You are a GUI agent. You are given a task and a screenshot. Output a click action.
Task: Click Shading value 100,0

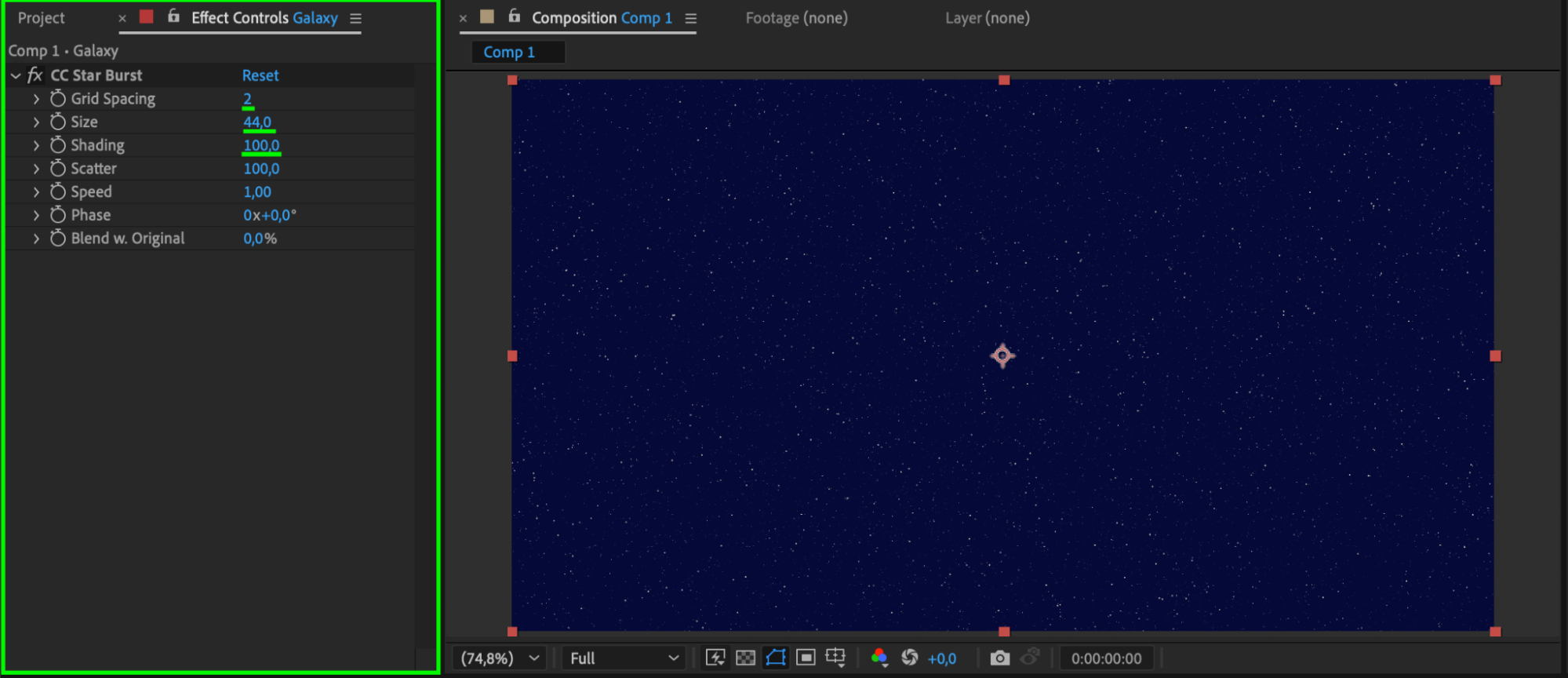coord(261,145)
